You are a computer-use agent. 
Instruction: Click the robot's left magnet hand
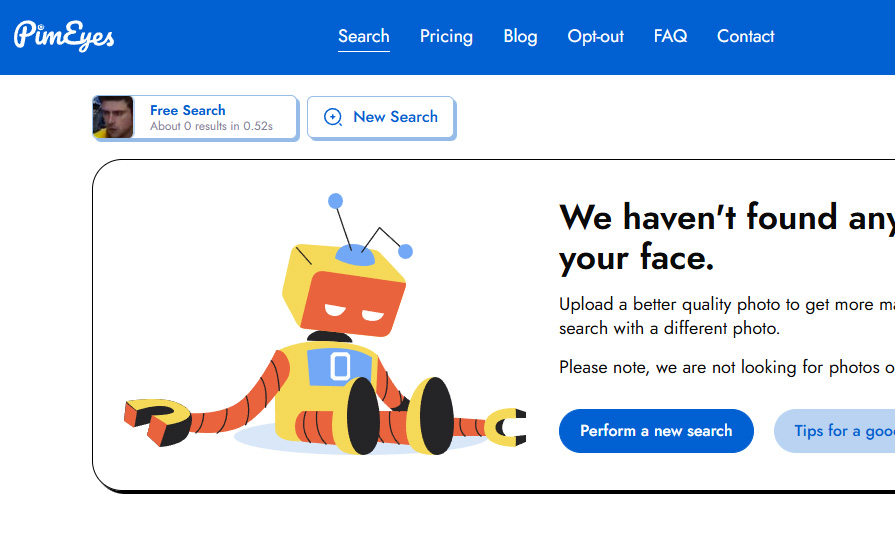point(157,420)
